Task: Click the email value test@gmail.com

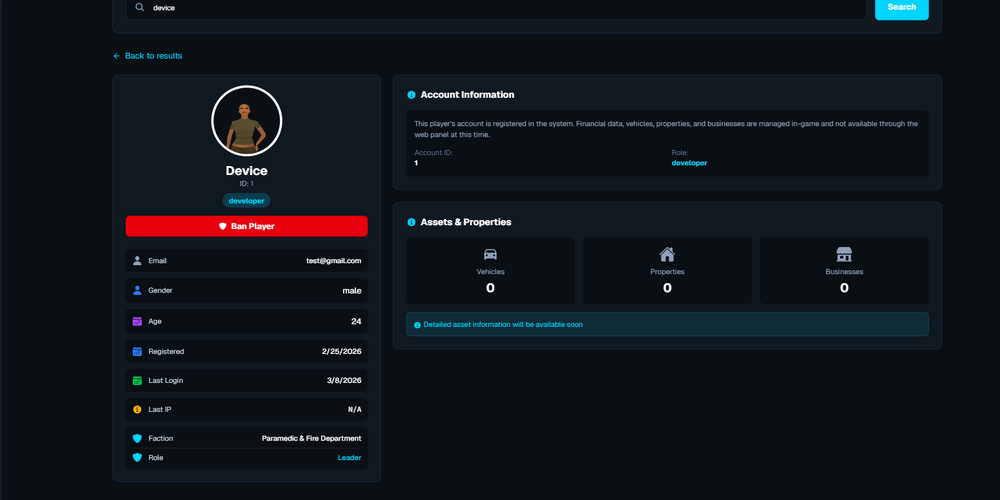Action: (x=334, y=261)
